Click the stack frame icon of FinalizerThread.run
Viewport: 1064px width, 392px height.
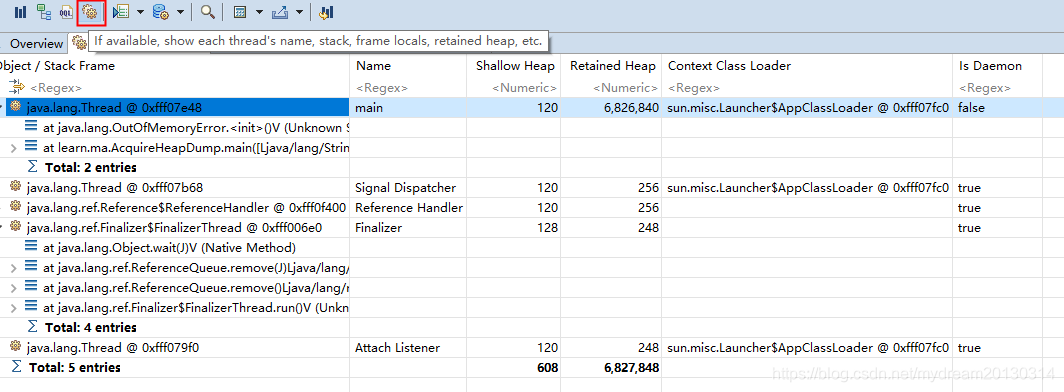pos(31,307)
